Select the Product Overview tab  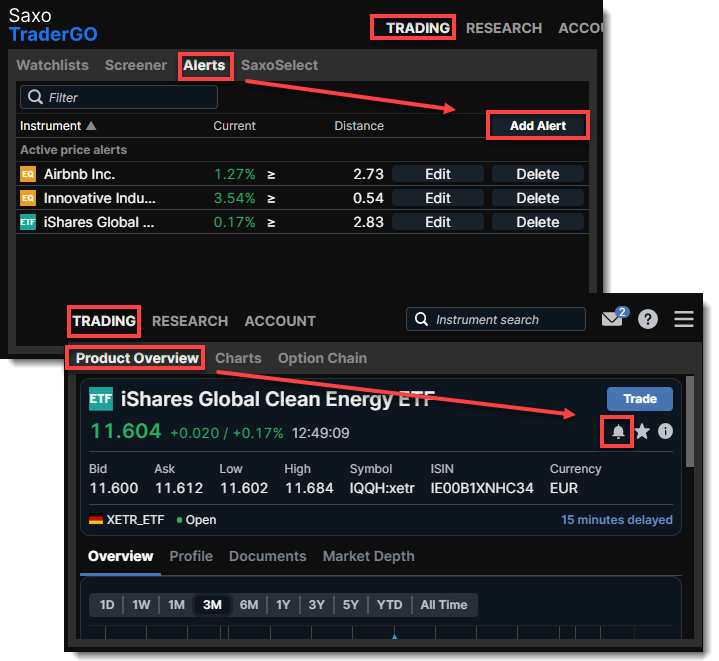click(137, 358)
